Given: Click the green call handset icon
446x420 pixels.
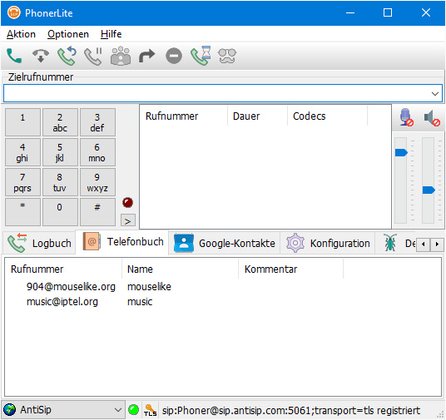Looking at the screenshot, I should [x=14, y=56].
